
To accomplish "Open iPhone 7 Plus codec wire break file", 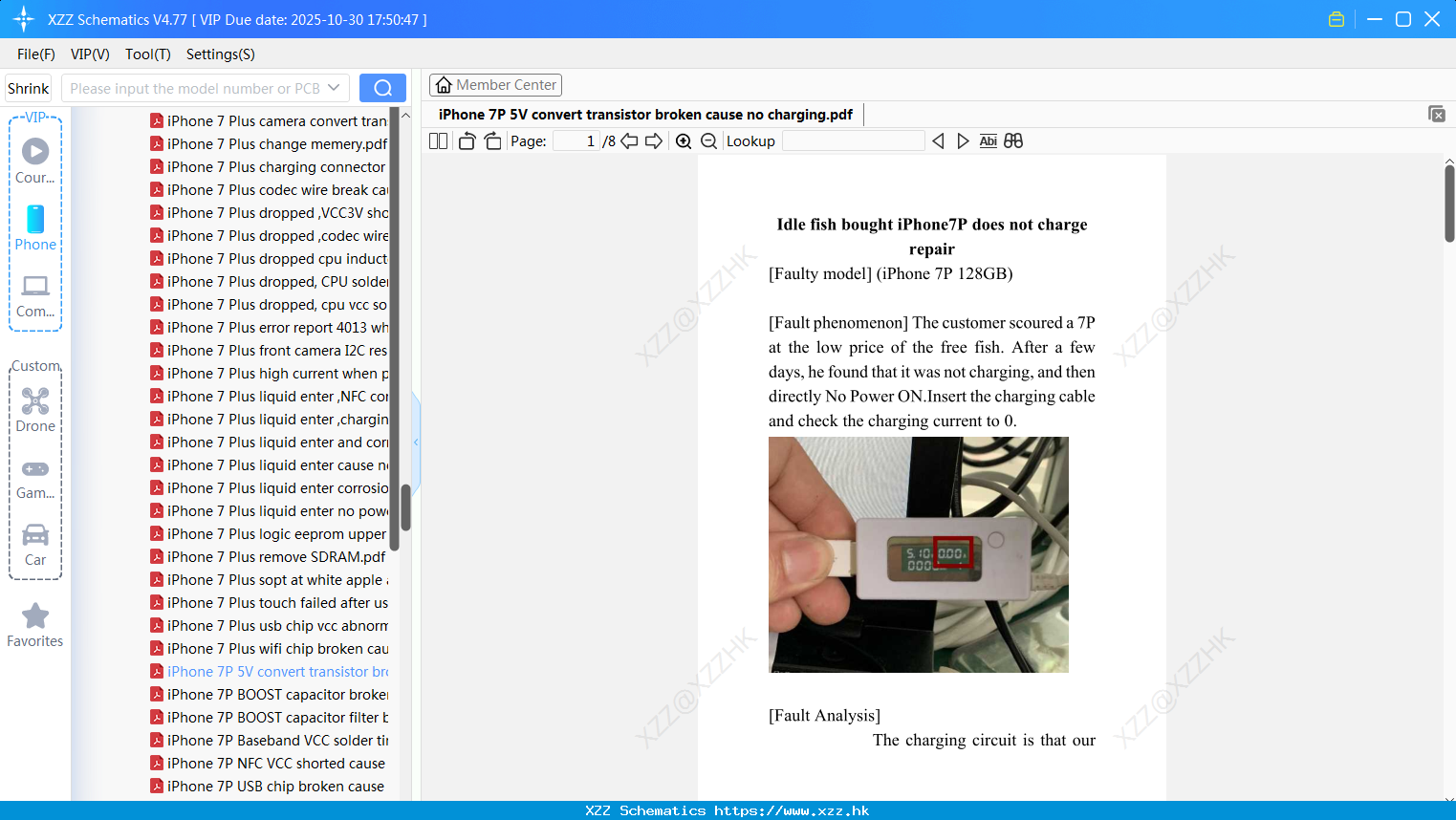I will pyautogui.click(x=269, y=189).
